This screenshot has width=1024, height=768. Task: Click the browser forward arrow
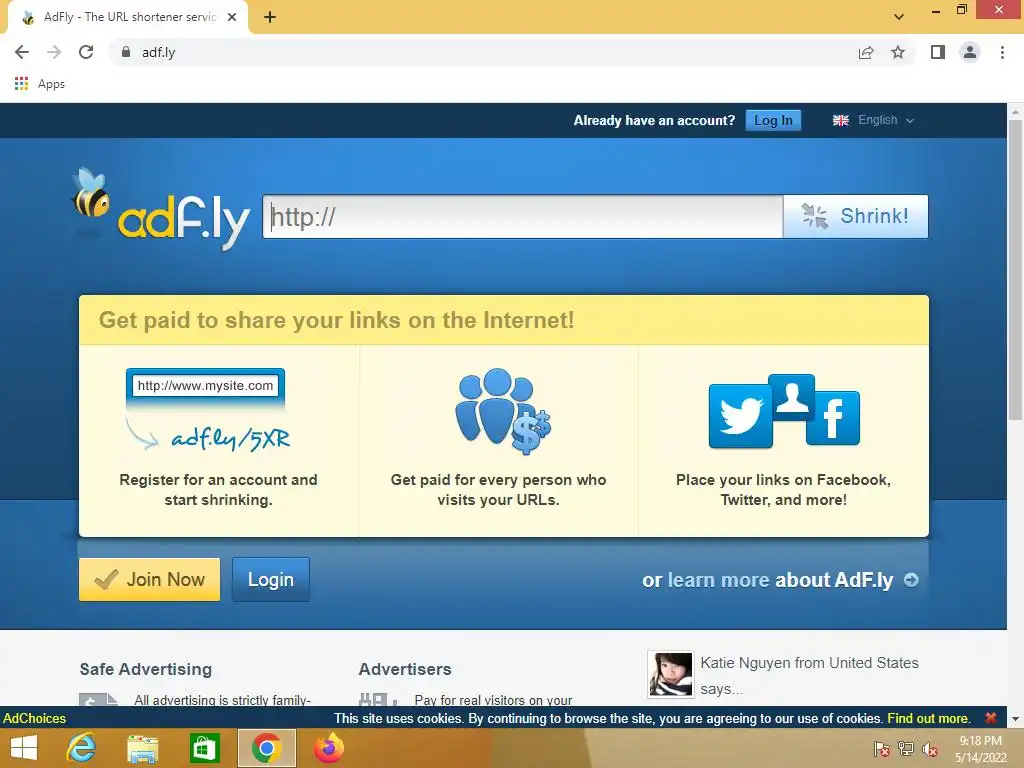point(54,52)
